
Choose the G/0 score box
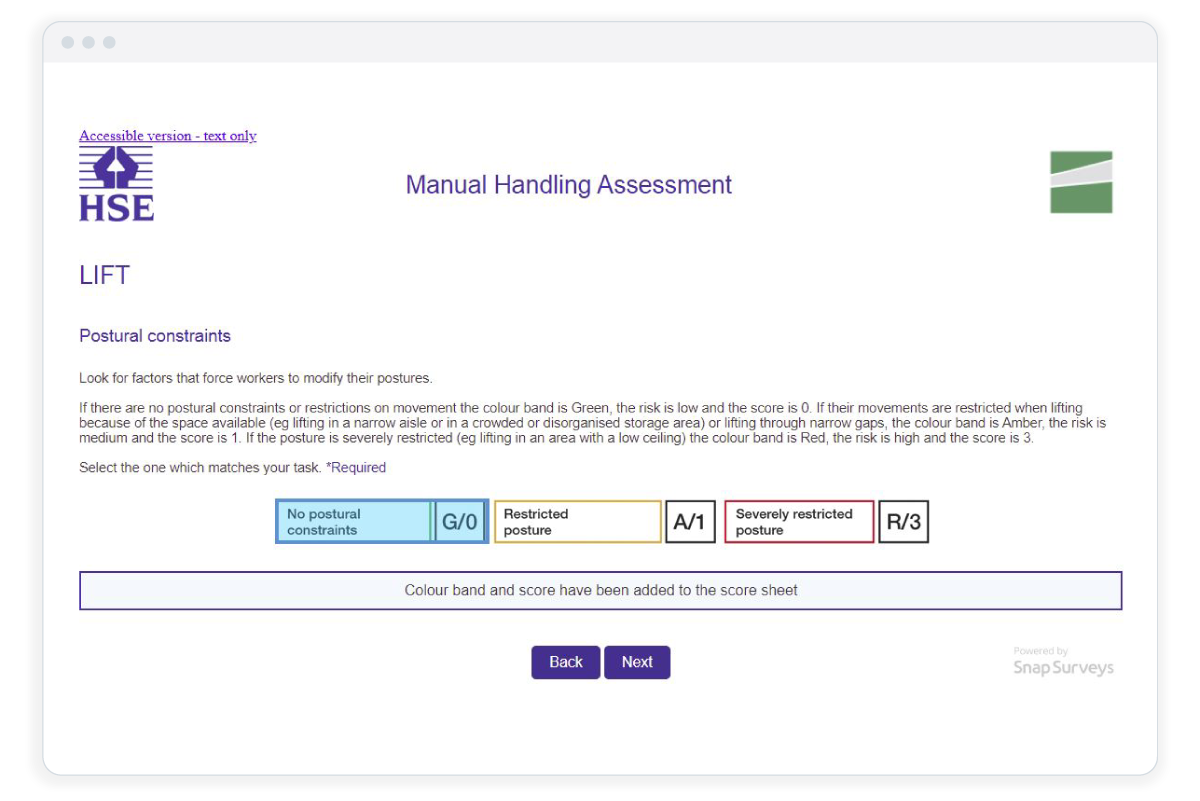tap(460, 522)
